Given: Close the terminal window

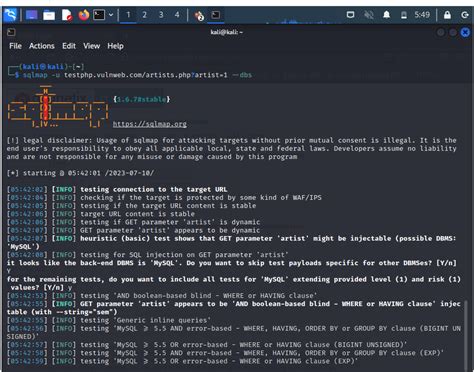Looking at the screenshot, I should click(465, 32).
